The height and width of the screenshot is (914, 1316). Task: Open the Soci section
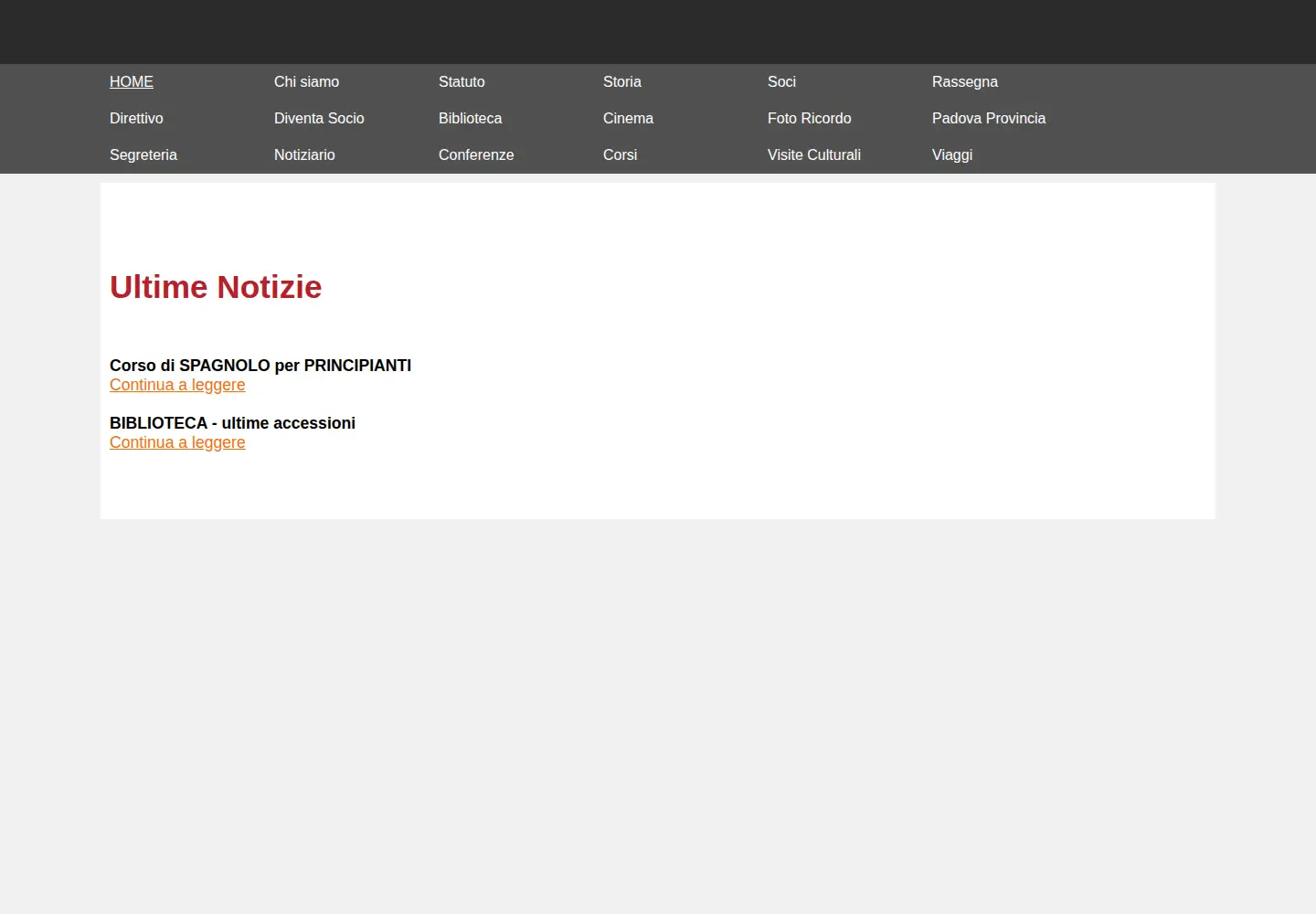pyautogui.click(x=781, y=81)
